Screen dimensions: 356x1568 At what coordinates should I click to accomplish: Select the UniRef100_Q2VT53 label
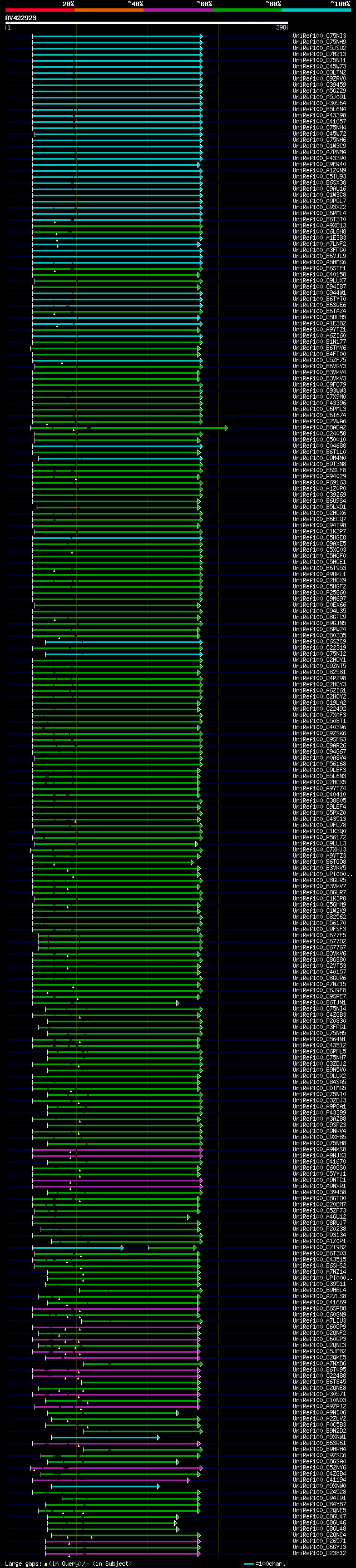pyautogui.click(x=319, y=966)
